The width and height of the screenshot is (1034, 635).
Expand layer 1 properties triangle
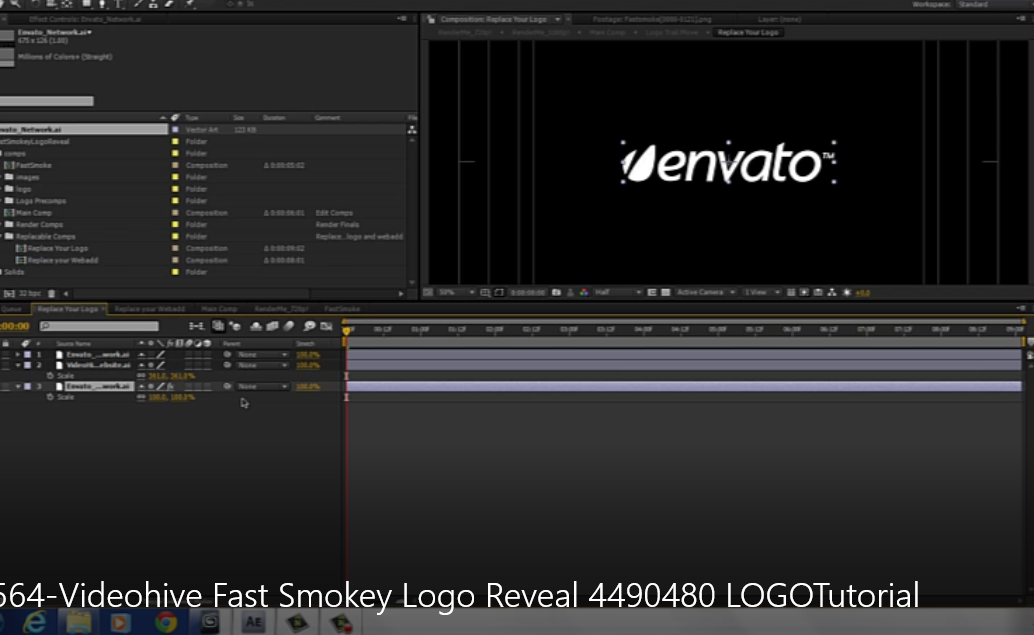point(18,355)
